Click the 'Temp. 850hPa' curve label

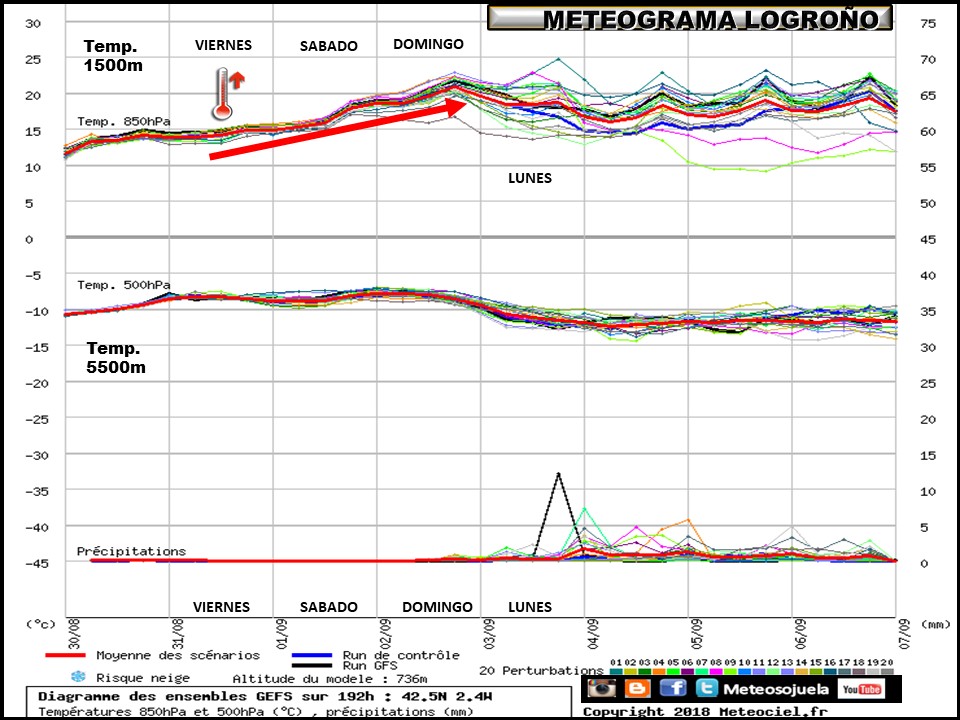(x=124, y=122)
